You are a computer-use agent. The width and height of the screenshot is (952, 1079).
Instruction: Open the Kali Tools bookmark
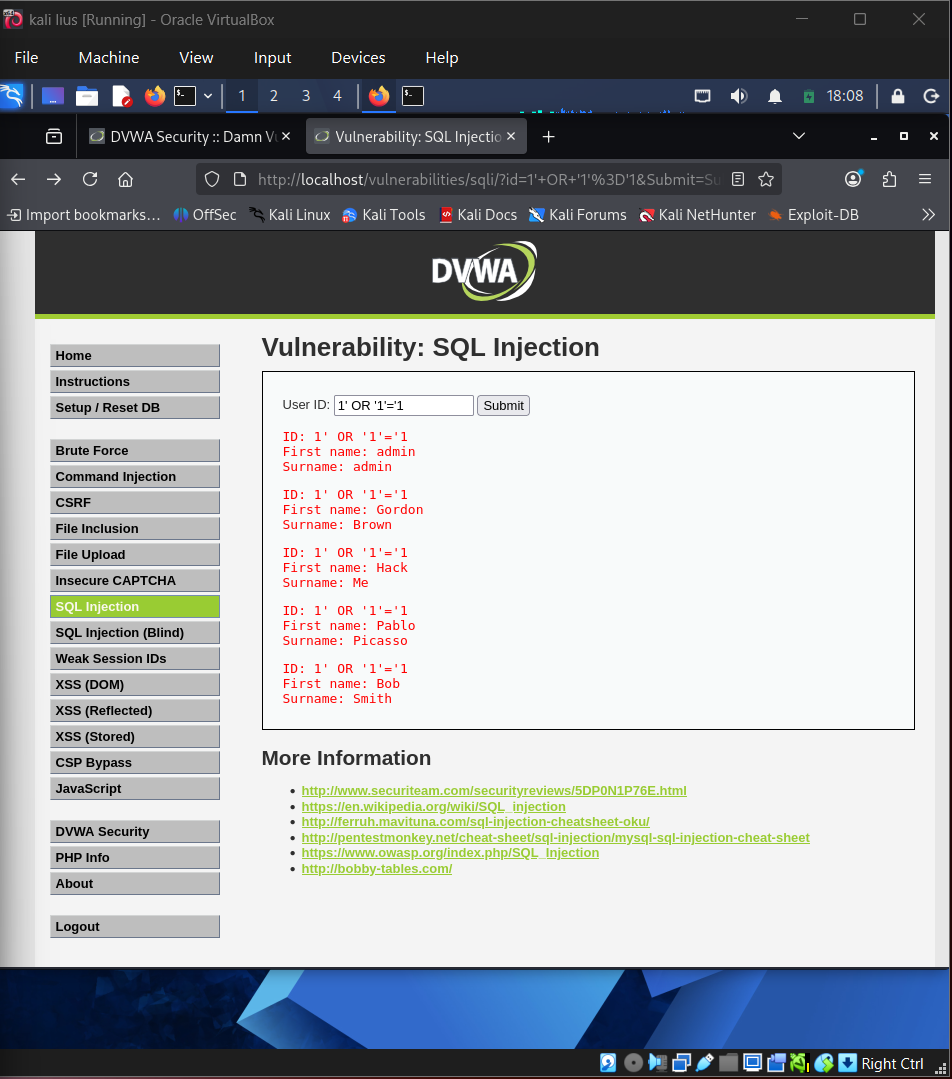click(x=384, y=215)
